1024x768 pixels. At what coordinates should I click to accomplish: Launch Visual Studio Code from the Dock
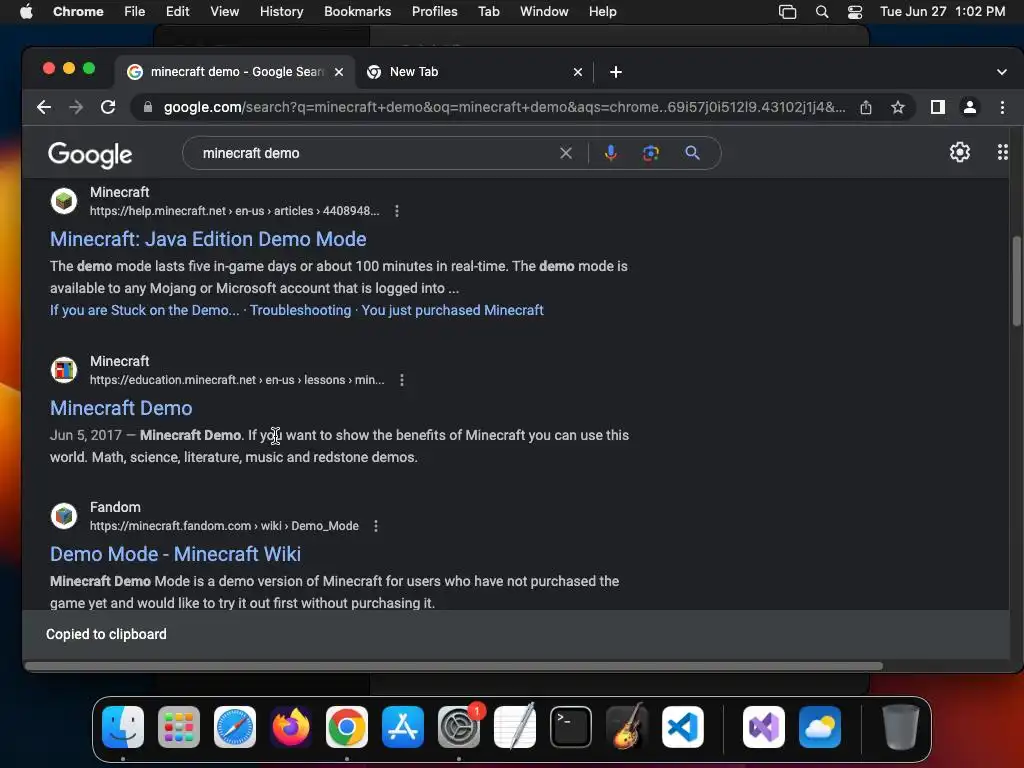pyautogui.click(x=682, y=727)
